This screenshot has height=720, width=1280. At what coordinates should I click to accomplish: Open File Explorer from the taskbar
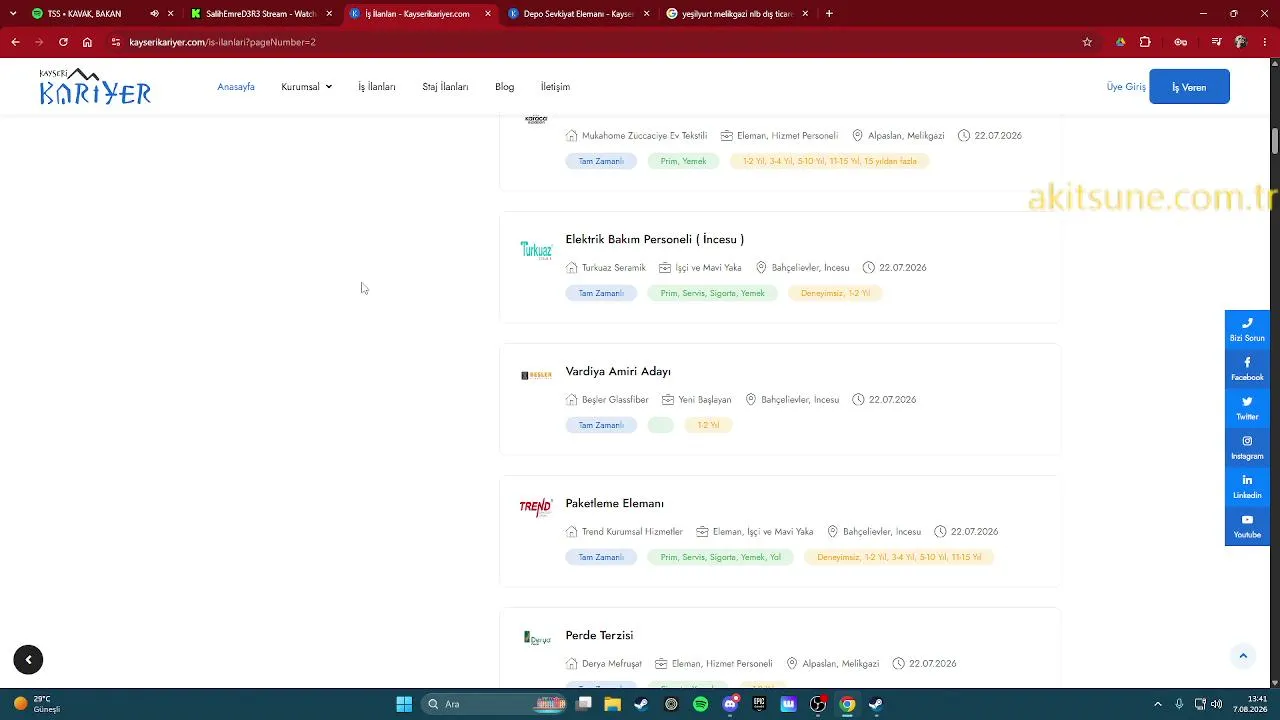(612, 704)
